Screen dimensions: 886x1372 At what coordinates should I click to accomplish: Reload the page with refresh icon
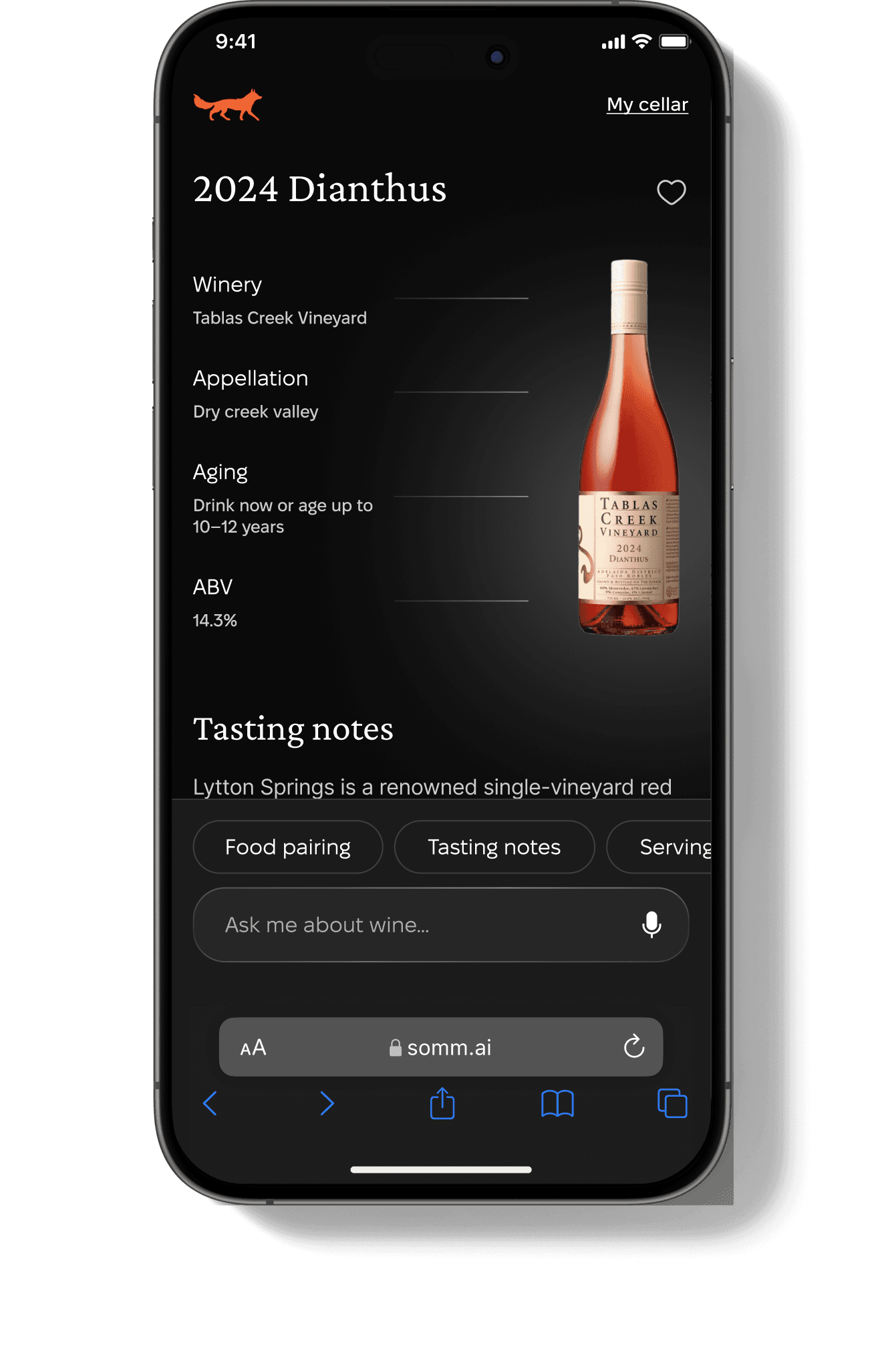tap(634, 1046)
